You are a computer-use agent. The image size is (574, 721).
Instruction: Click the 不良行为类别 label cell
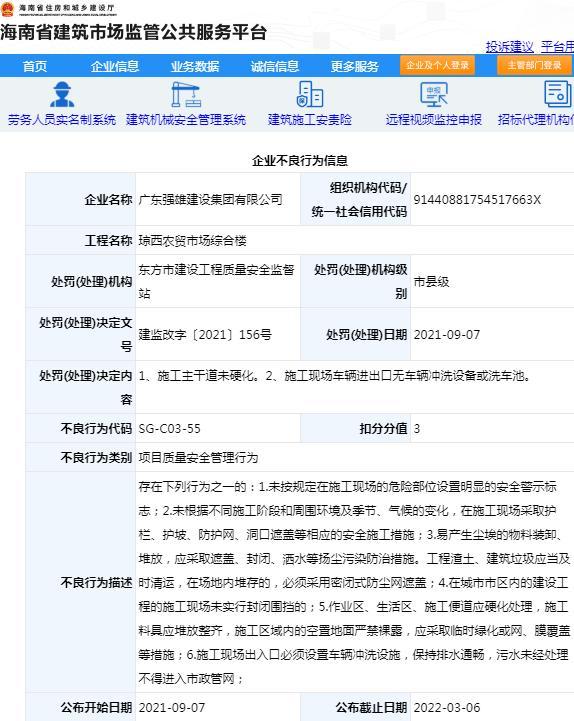(x=80, y=458)
